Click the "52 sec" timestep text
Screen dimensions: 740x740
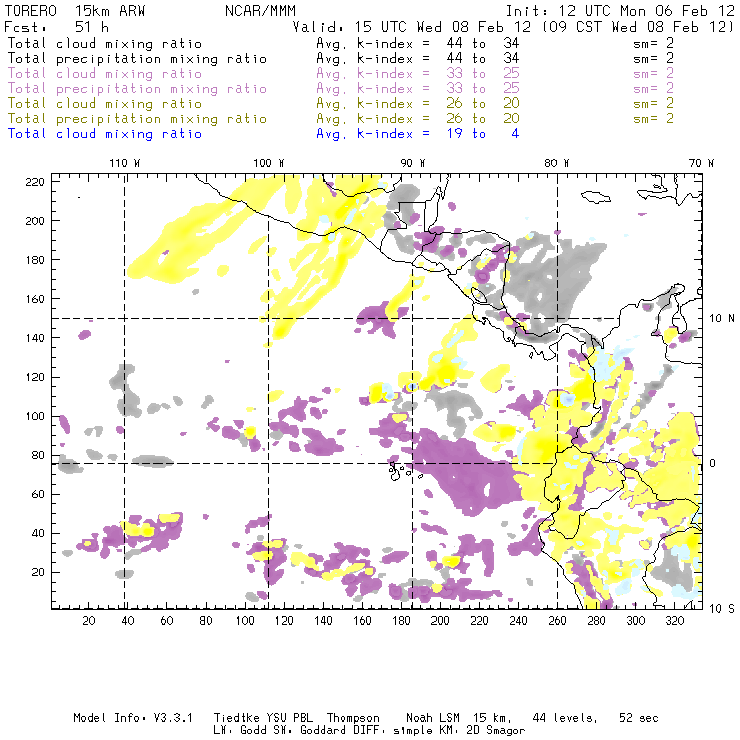tap(639, 718)
